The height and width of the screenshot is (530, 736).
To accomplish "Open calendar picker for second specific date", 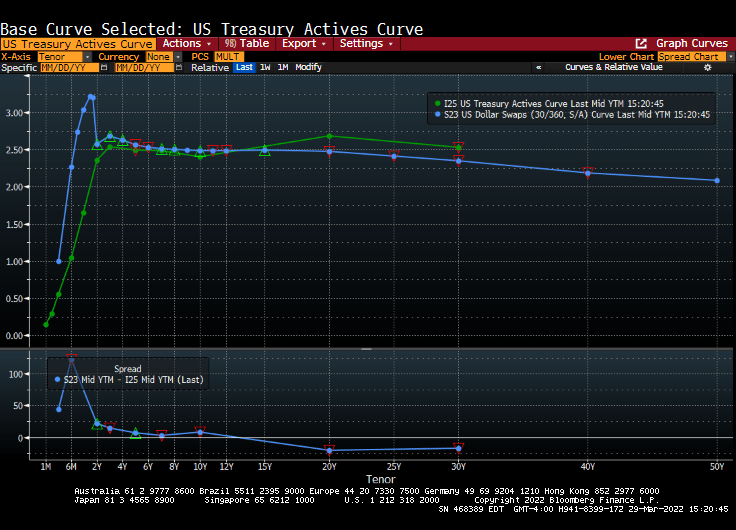I will (x=179, y=68).
